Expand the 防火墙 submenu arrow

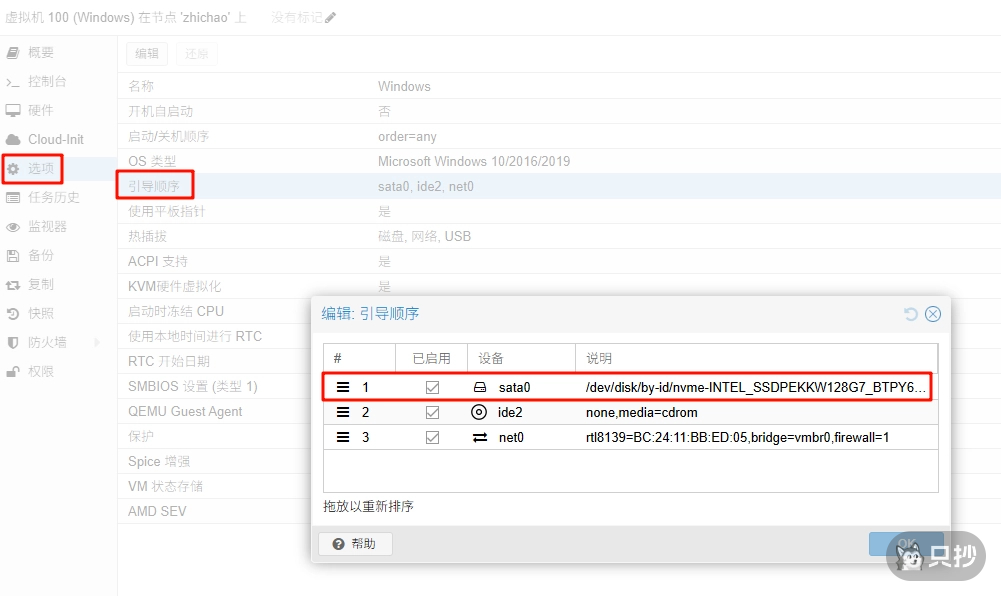tap(97, 342)
